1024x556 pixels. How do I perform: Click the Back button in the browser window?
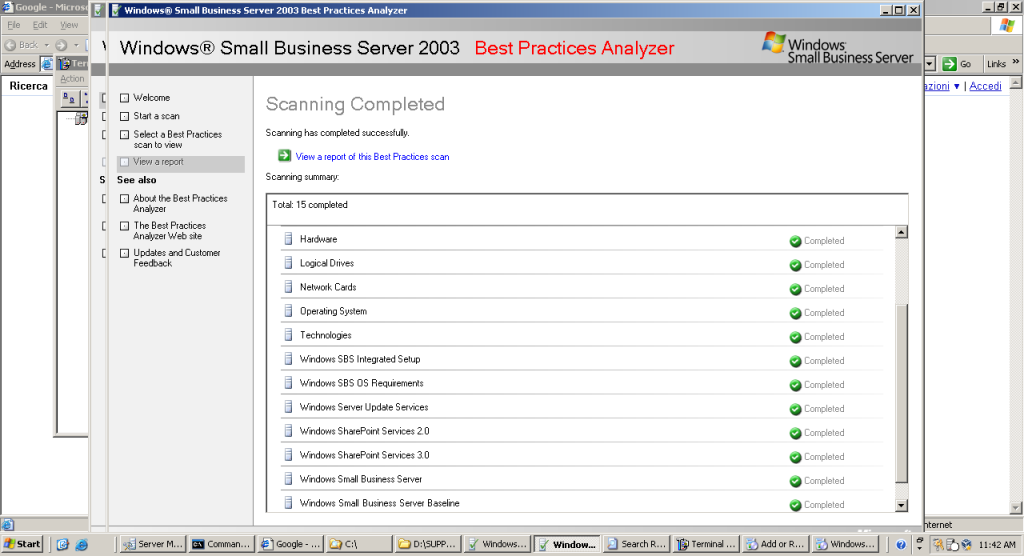pos(22,45)
